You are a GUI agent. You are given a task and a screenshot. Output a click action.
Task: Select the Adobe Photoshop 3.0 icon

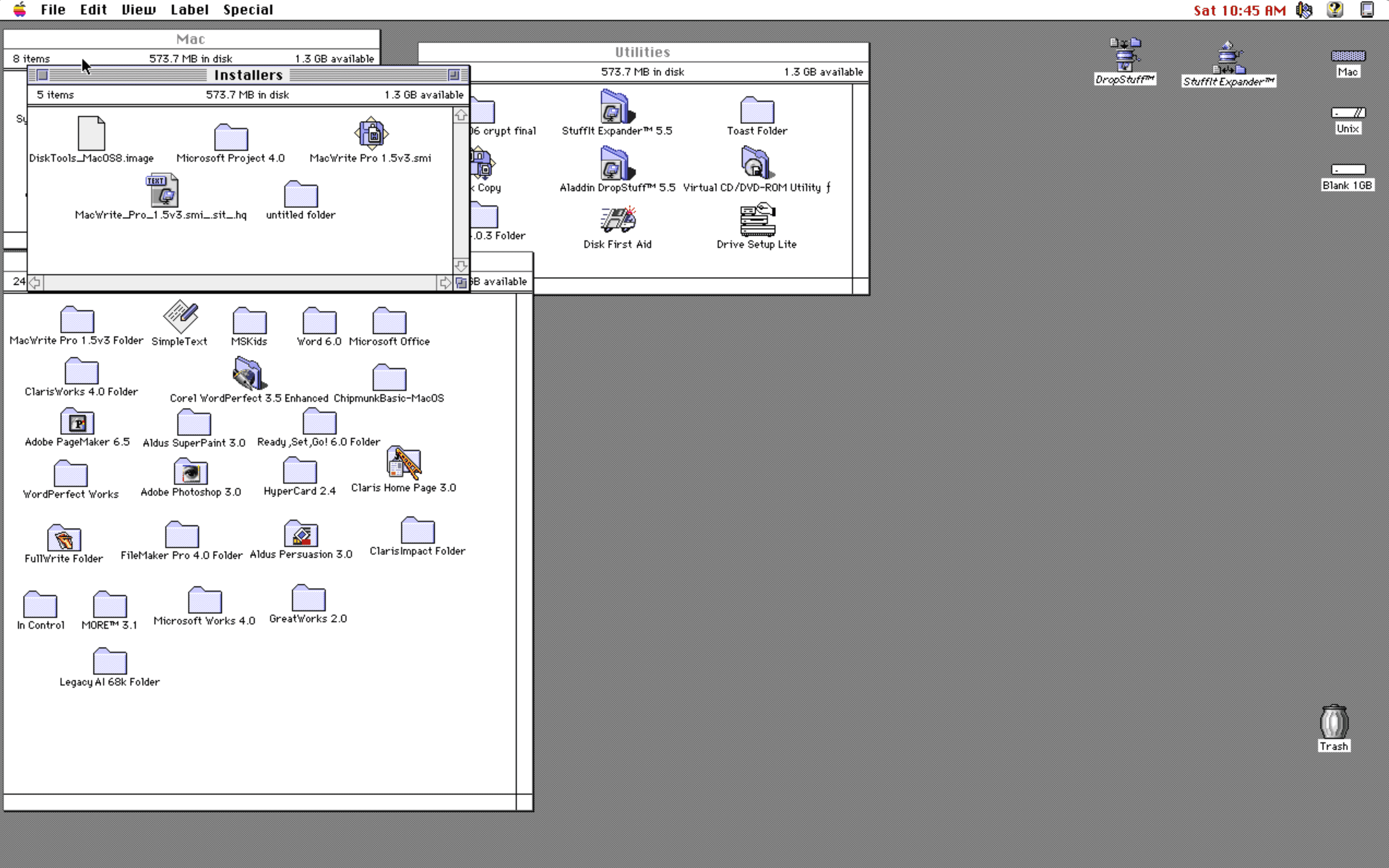pos(190,472)
